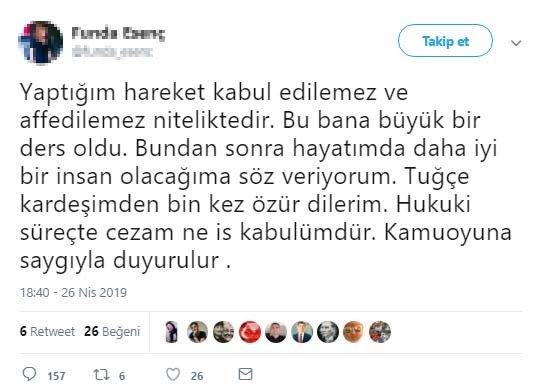Open the last liker avatar in row
This screenshot has height=389, width=535.
click(x=380, y=332)
